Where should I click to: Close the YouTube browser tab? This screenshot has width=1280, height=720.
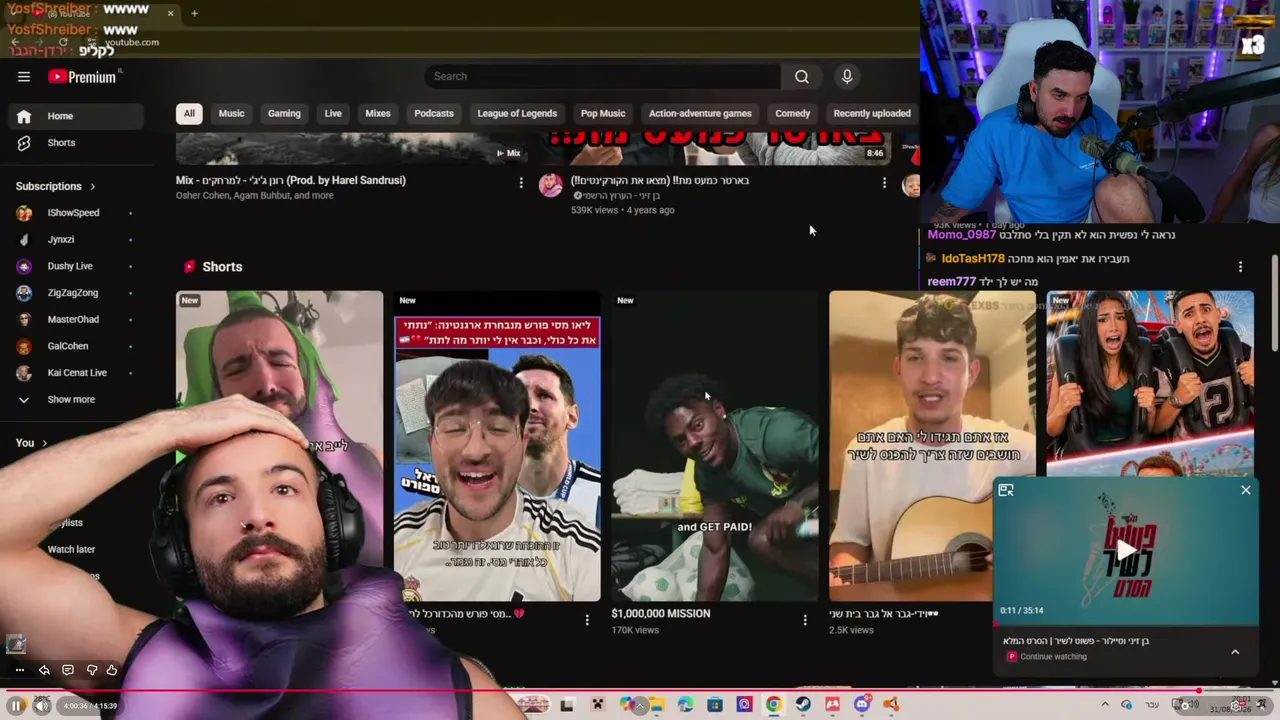pos(170,14)
